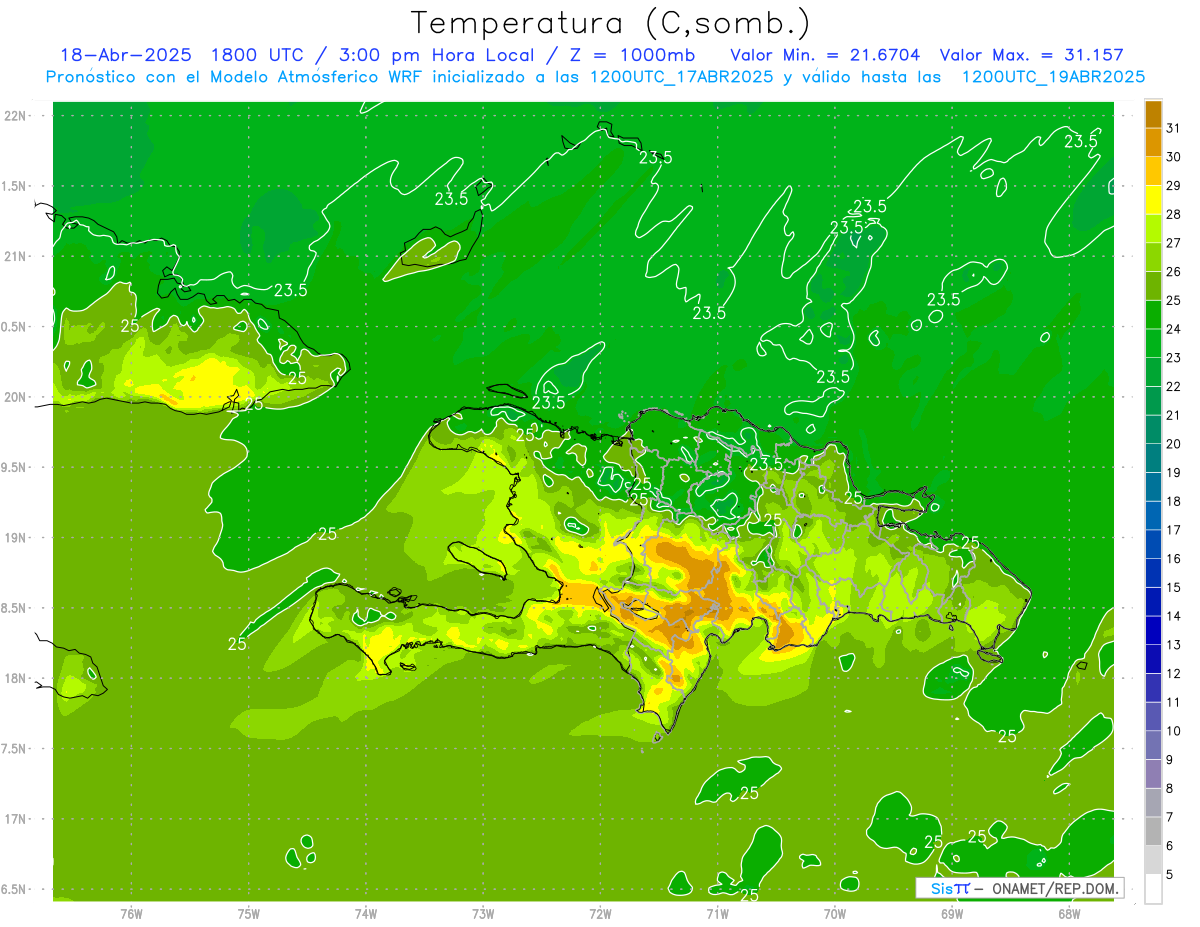Click the colorbar label '30'

coord(1174,157)
